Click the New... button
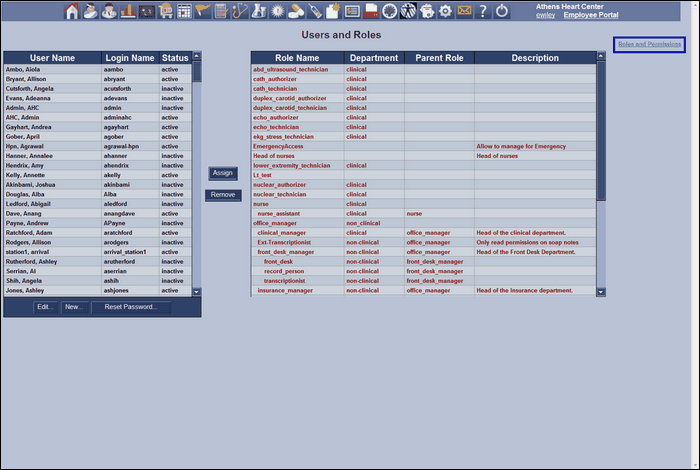The image size is (700, 470). coord(74,307)
